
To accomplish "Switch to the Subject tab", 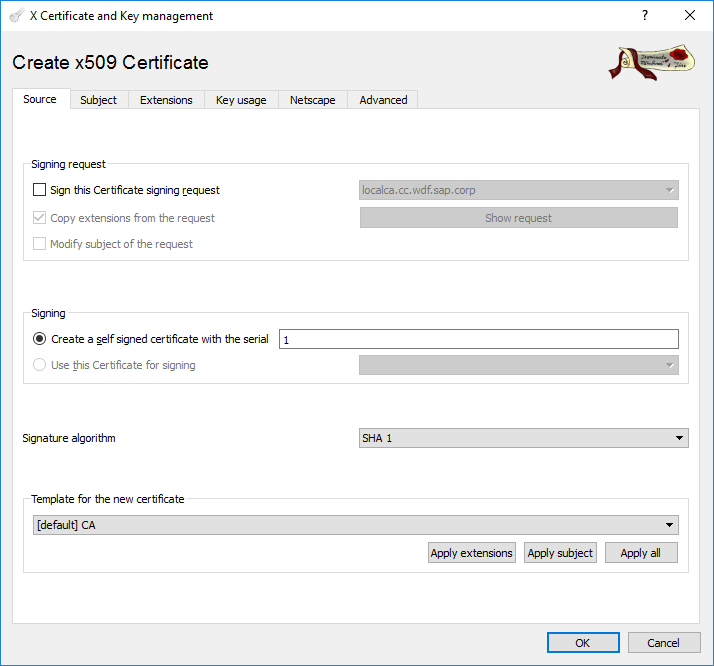I will click(x=98, y=100).
